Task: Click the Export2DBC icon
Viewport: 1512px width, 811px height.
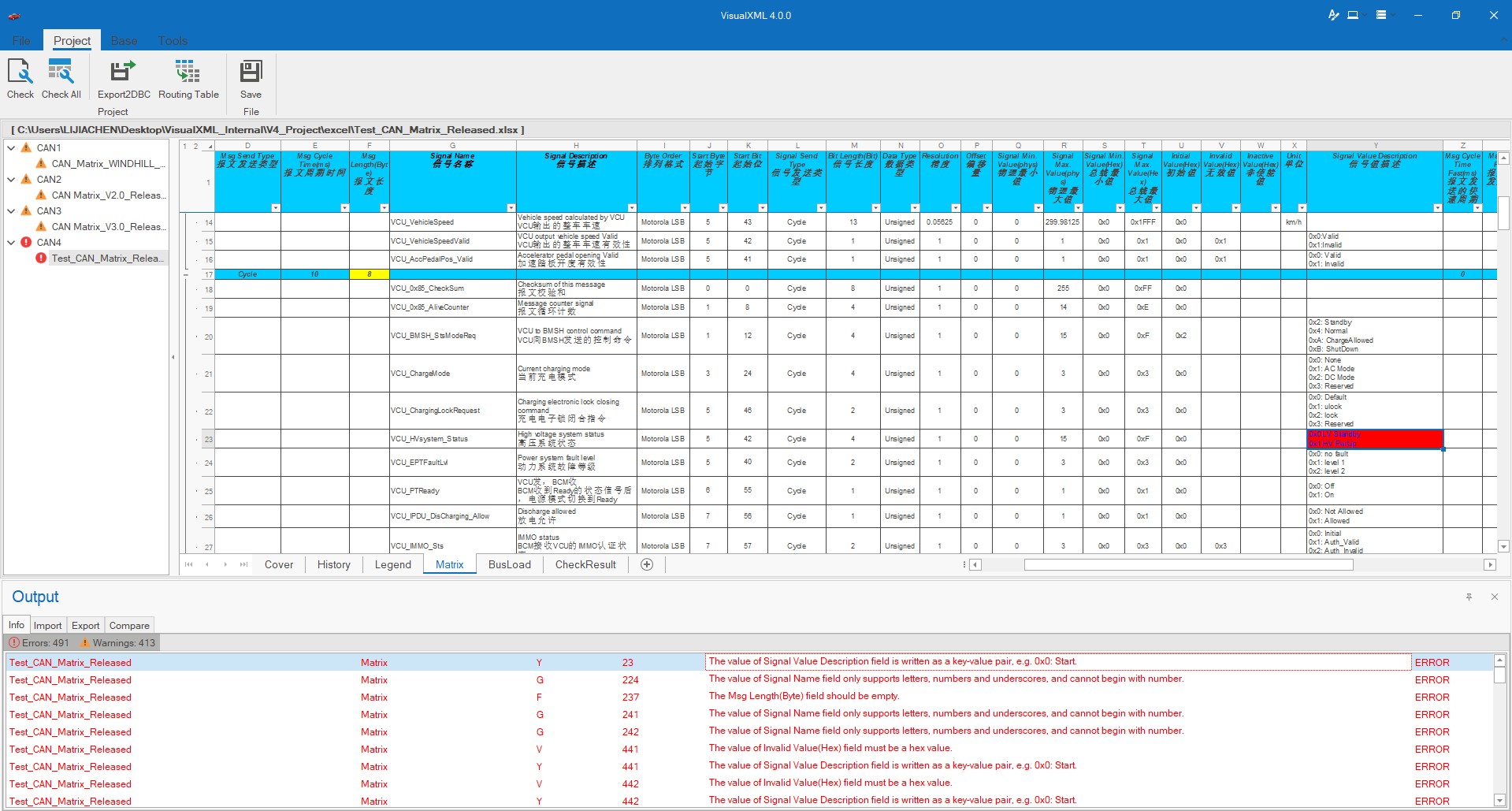Action: click(x=124, y=73)
